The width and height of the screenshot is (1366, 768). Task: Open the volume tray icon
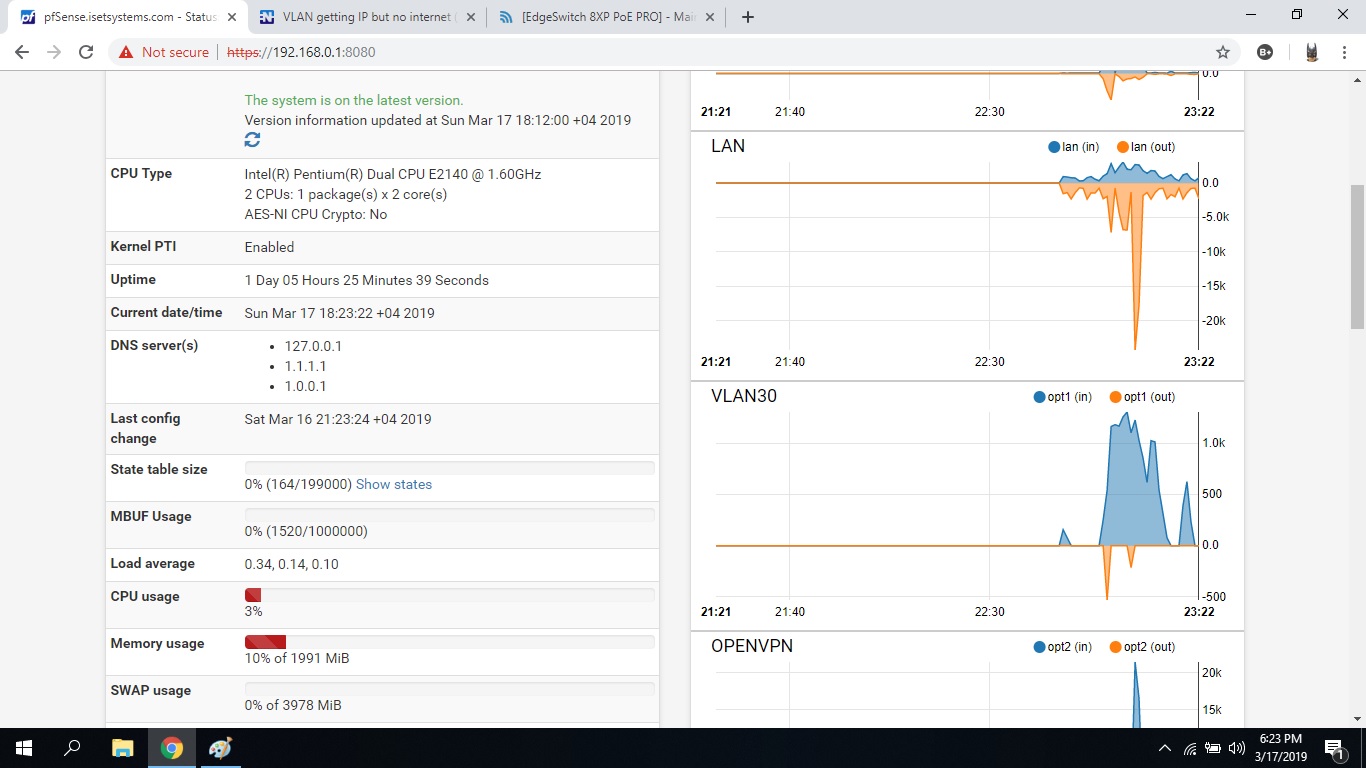click(x=1237, y=748)
